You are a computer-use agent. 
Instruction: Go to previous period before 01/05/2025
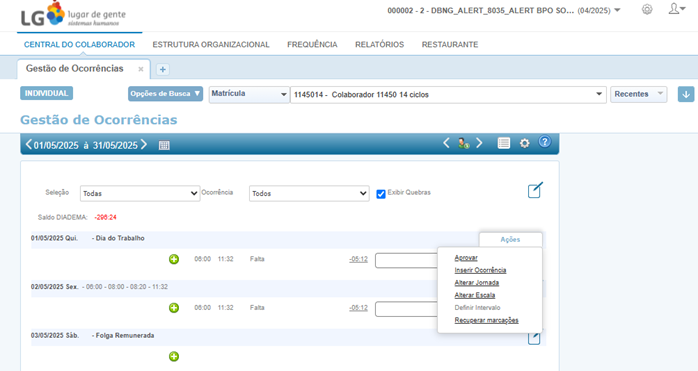click(28, 145)
